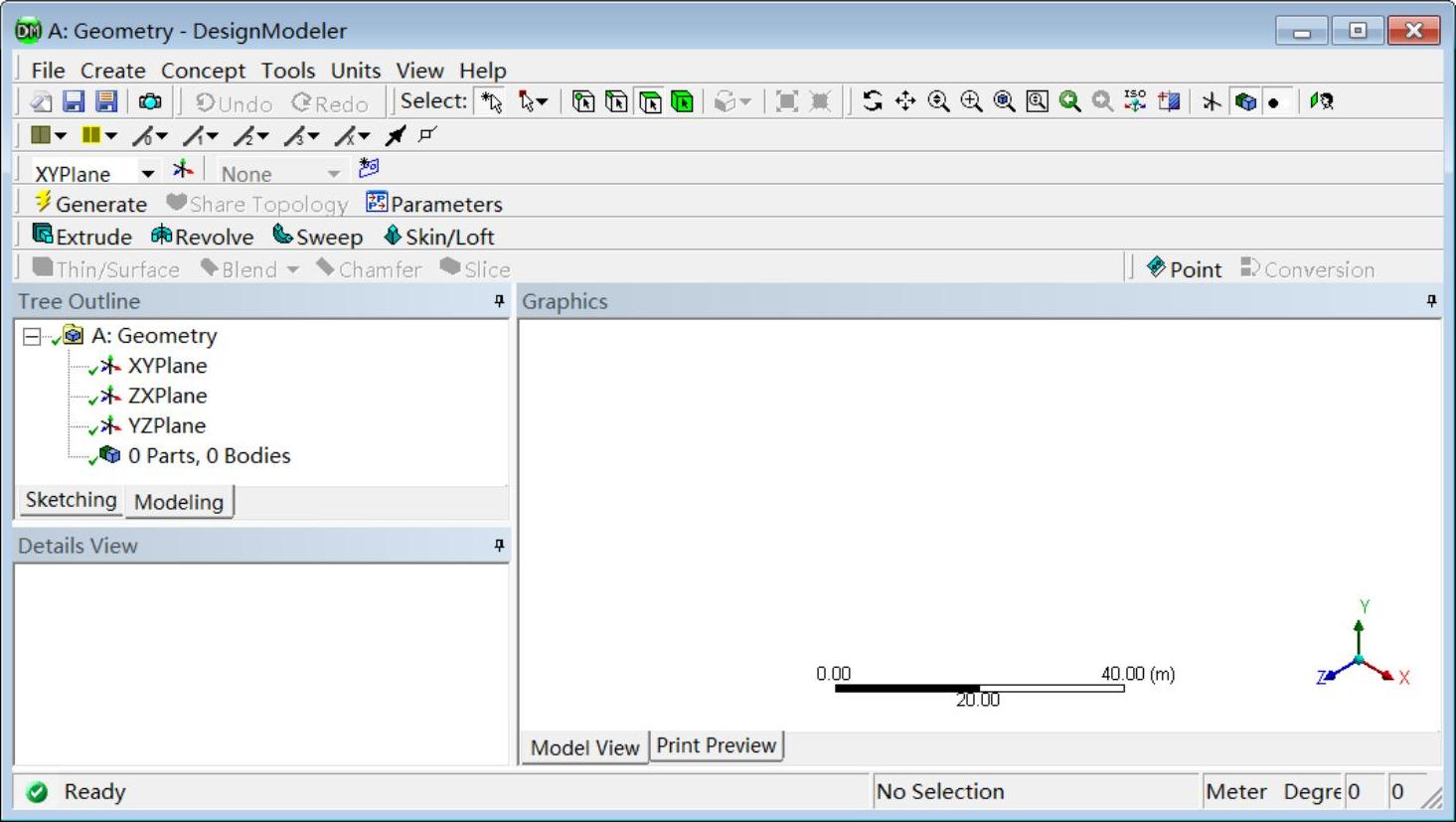
Task: Select the Modeling tab
Action: tap(179, 502)
